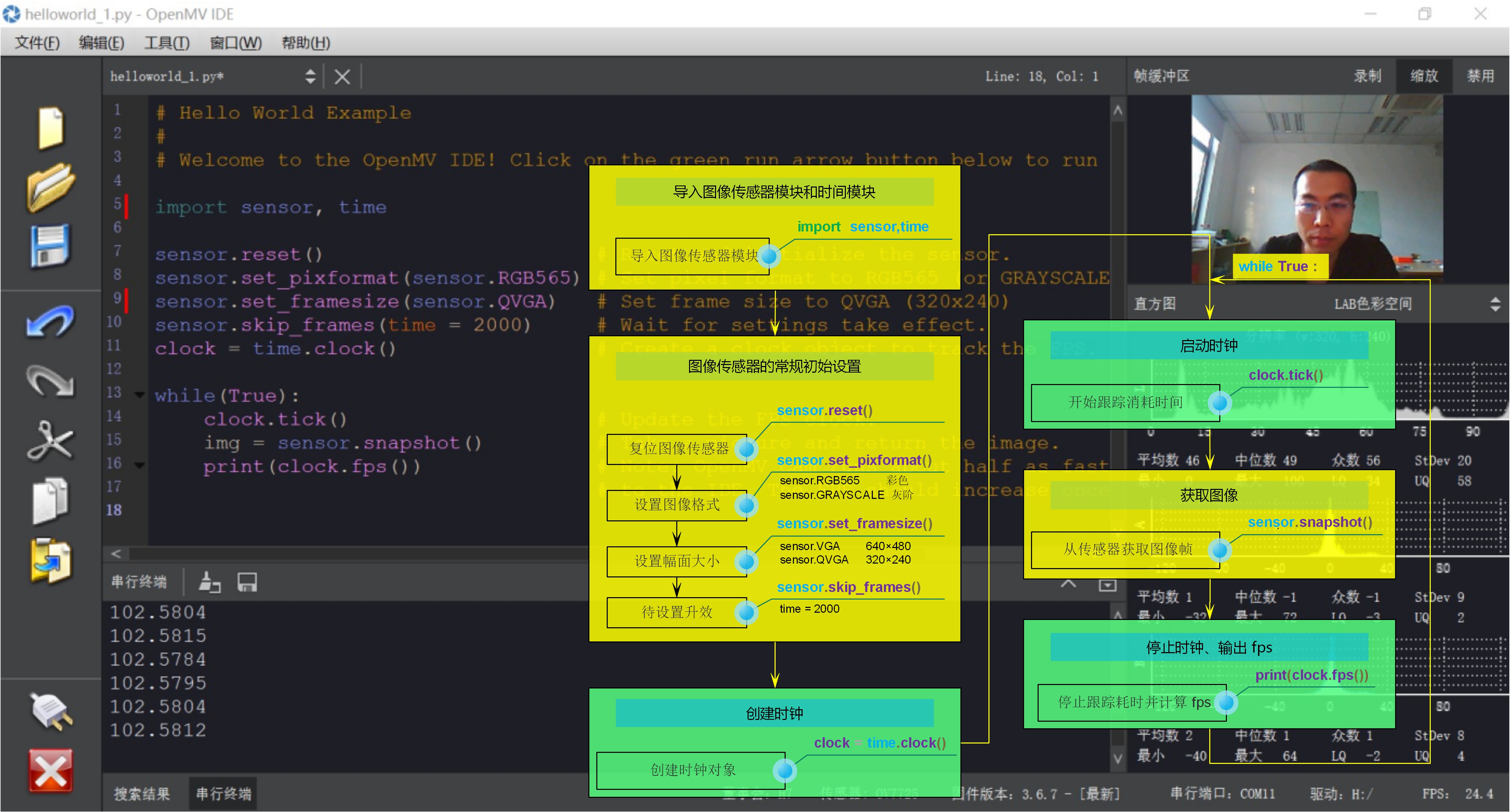Open 文件 menu
1510x812 pixels.
click(37, 43)
